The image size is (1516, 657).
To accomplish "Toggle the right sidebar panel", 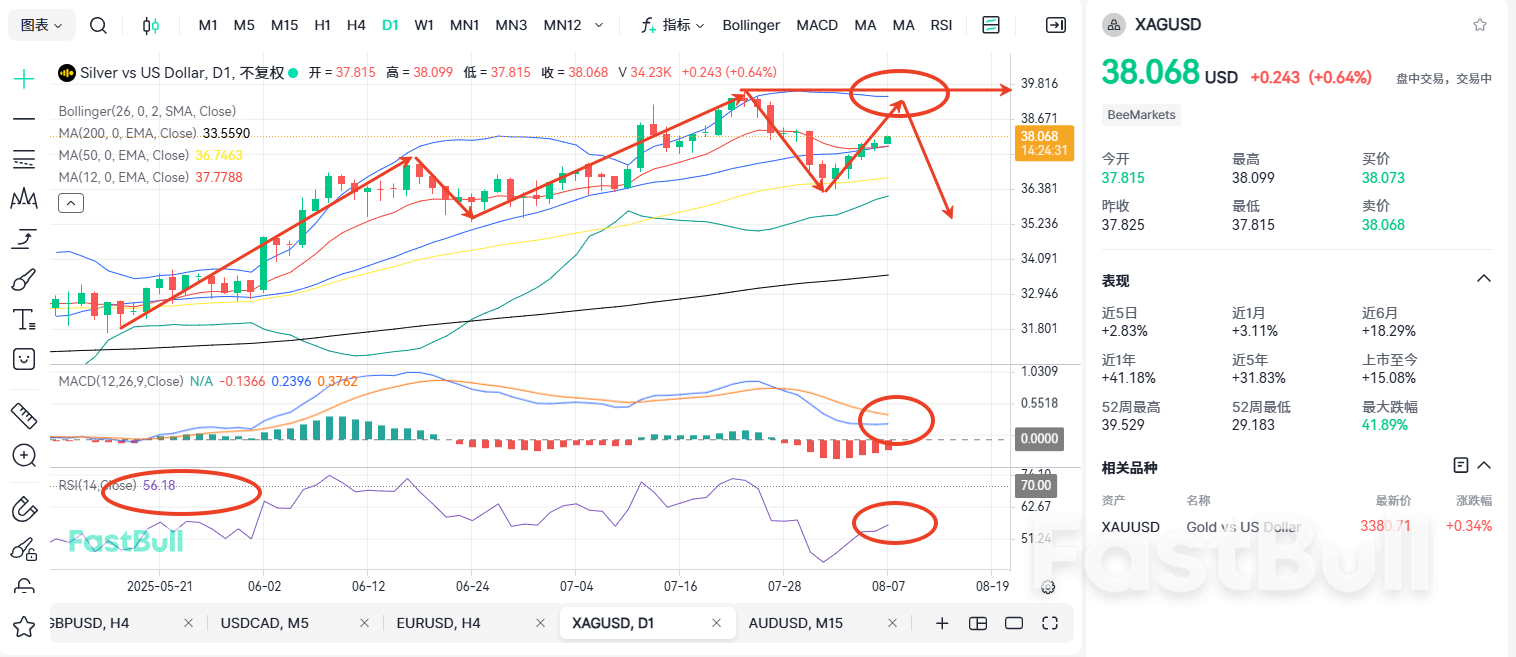I will [1056, 25].
